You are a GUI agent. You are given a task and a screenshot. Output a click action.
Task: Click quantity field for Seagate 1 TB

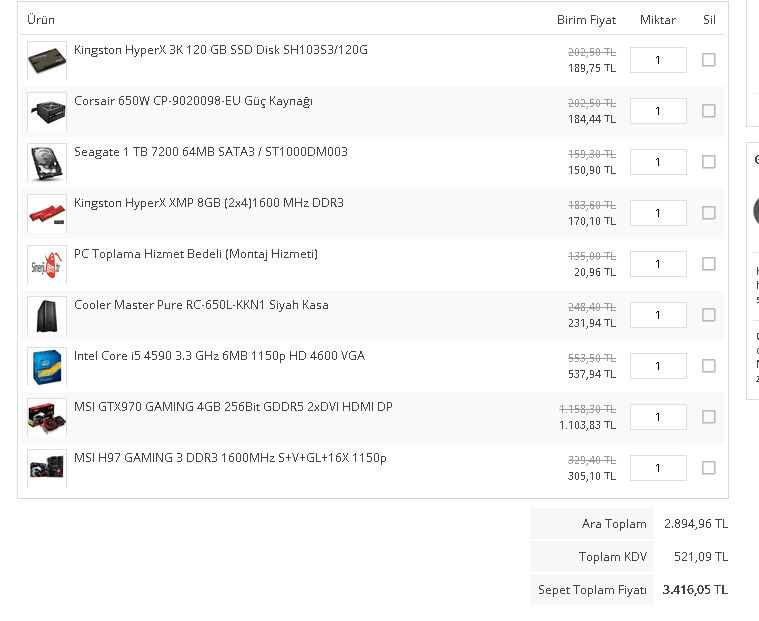pyautogui.click(x=658, y=162)
